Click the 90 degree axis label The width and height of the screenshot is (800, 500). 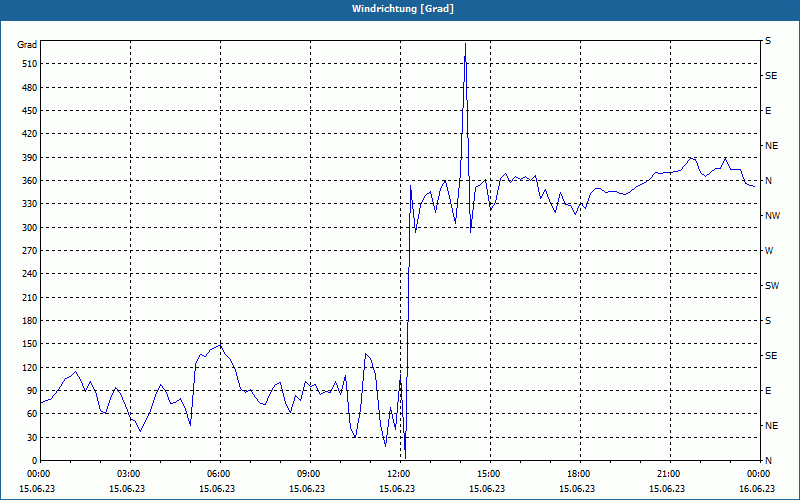coord(32,391)
